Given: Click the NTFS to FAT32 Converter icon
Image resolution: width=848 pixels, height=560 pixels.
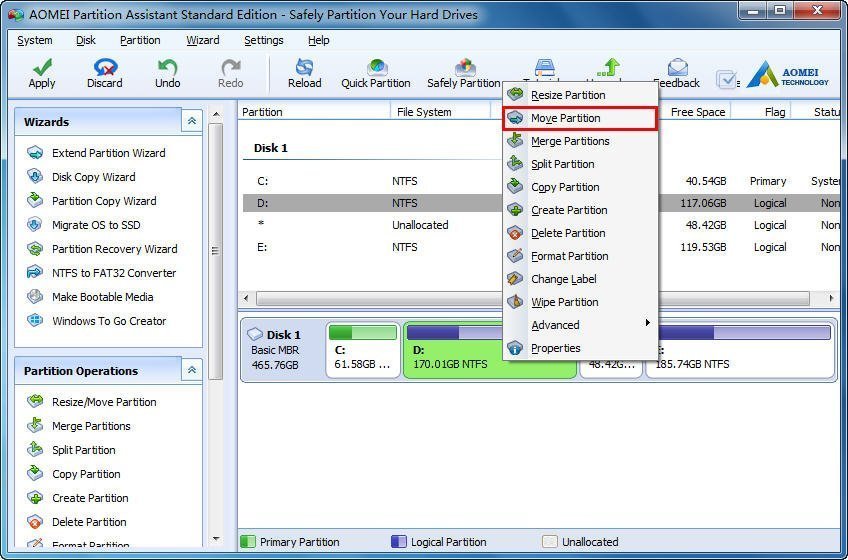Looking at the screenshot, I should coord(35,272).
